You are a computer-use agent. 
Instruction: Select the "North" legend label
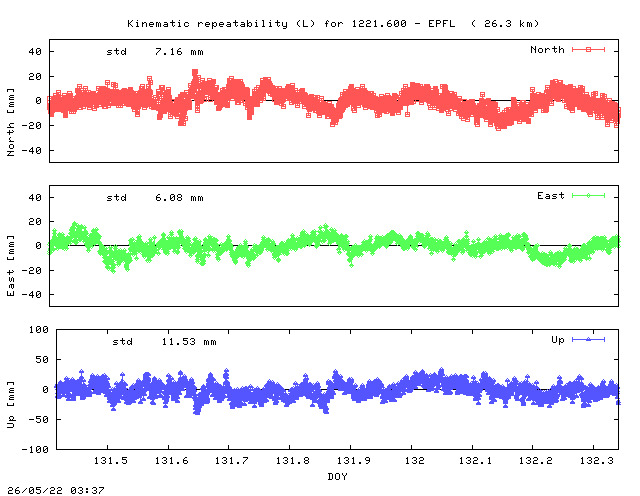[x=547, y=50]
